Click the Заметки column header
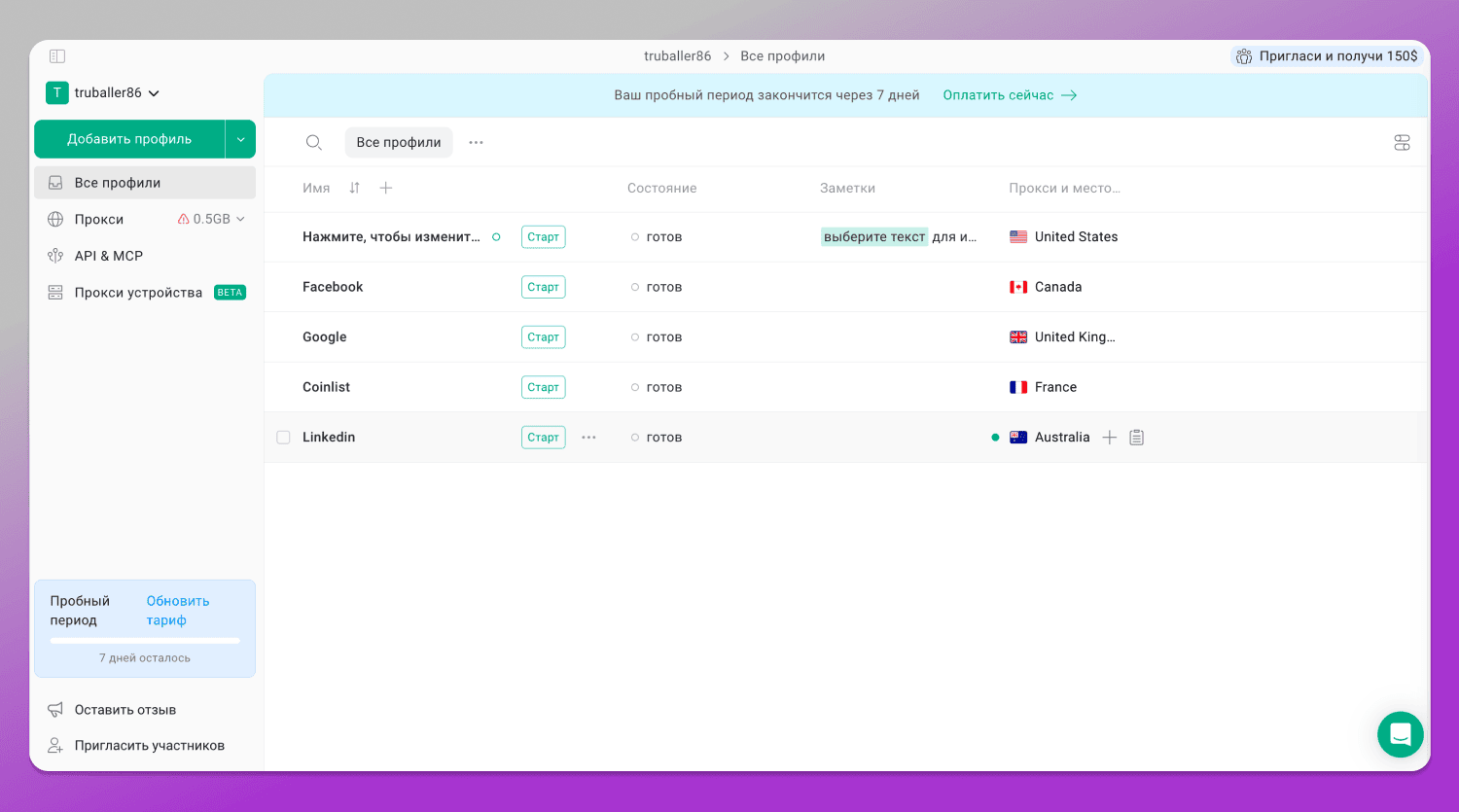The width and height of the screenshot is (1459, 812). pos(847,188)
